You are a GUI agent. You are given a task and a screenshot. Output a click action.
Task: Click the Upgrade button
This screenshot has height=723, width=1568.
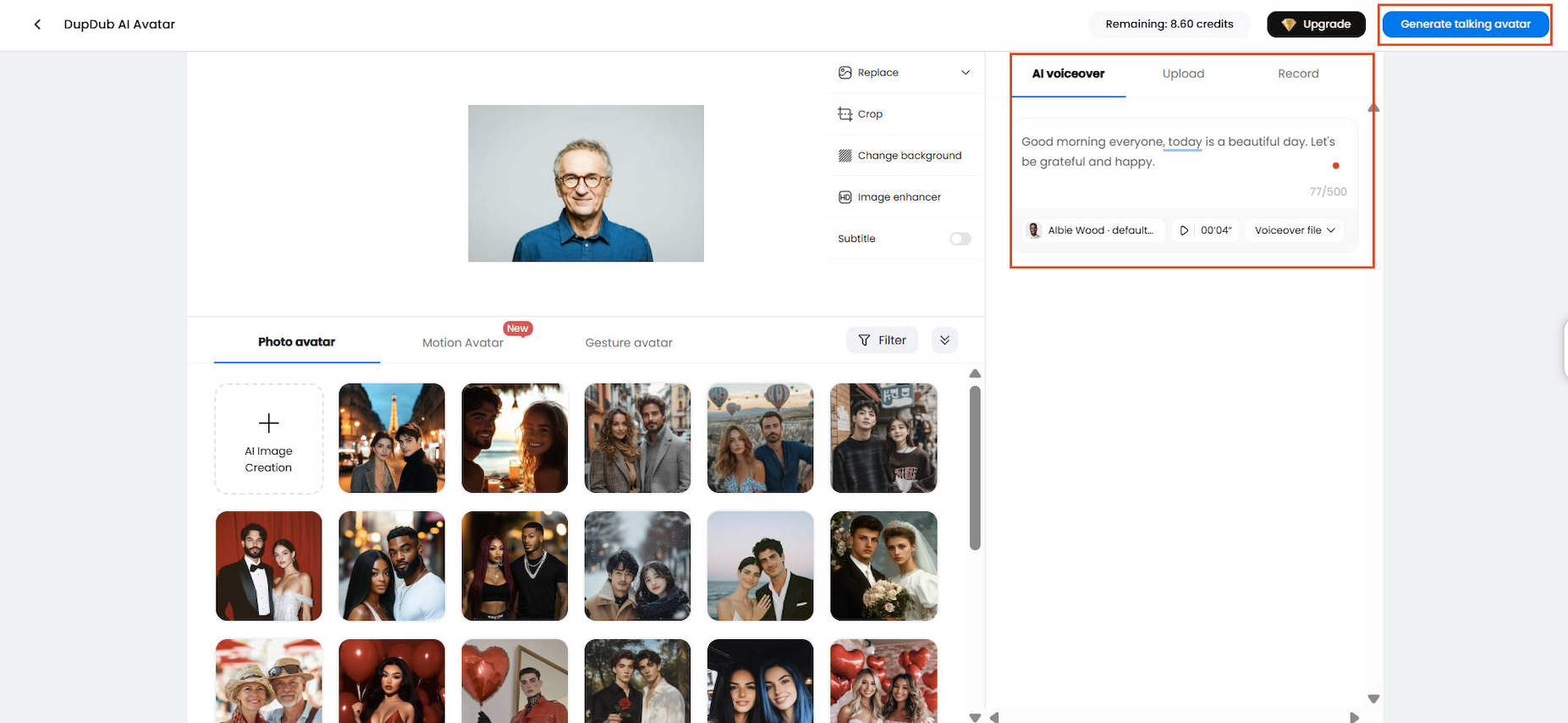point(1316,25)
